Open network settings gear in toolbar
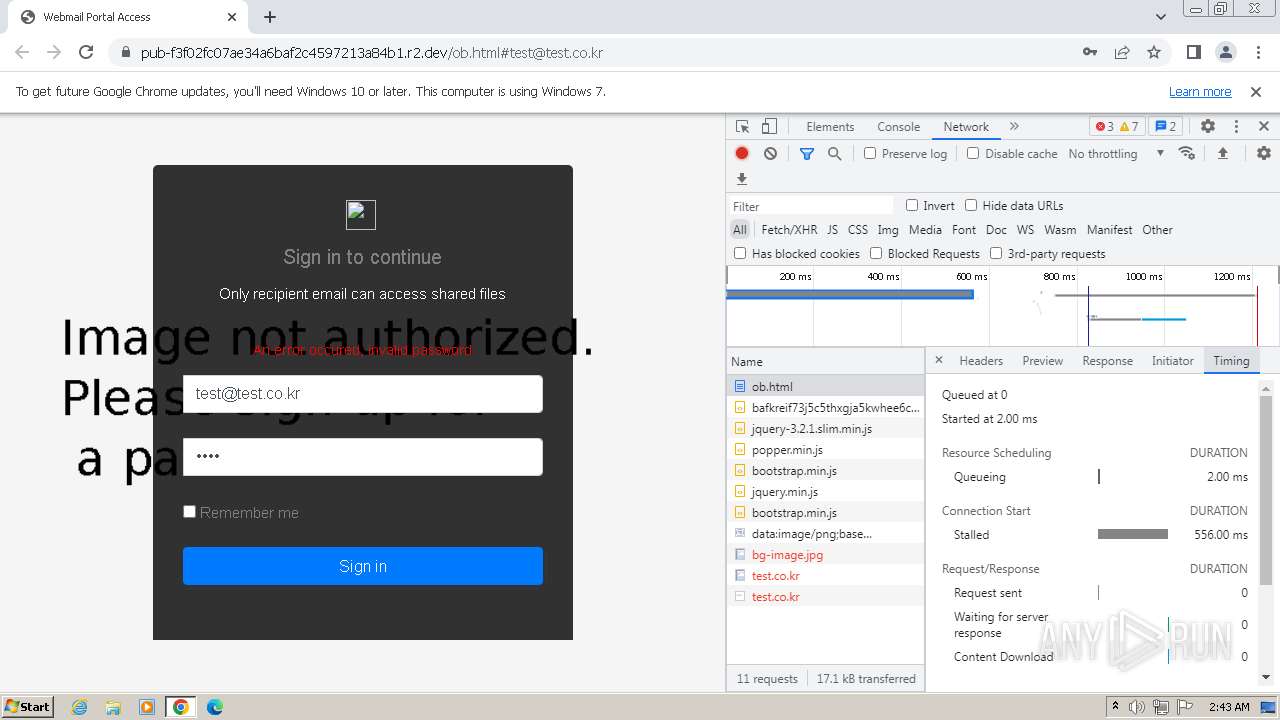This screenshot has height=720, width=1280. coord(1264,154)
